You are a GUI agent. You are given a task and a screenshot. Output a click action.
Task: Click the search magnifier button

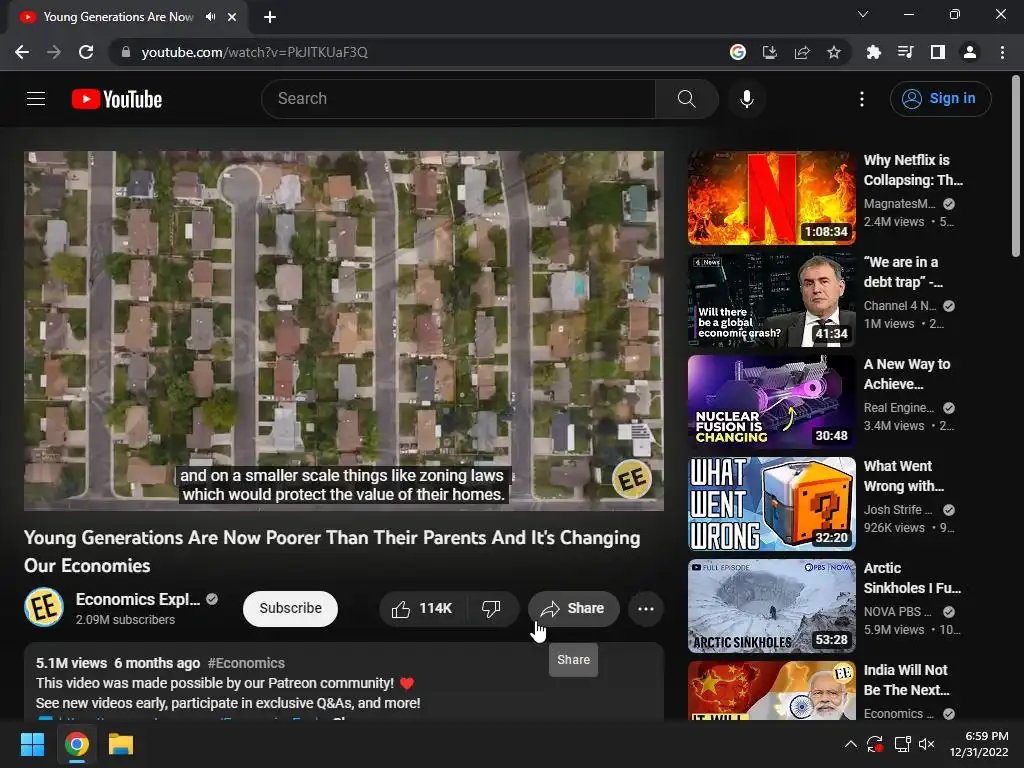(x=686, y=99)
